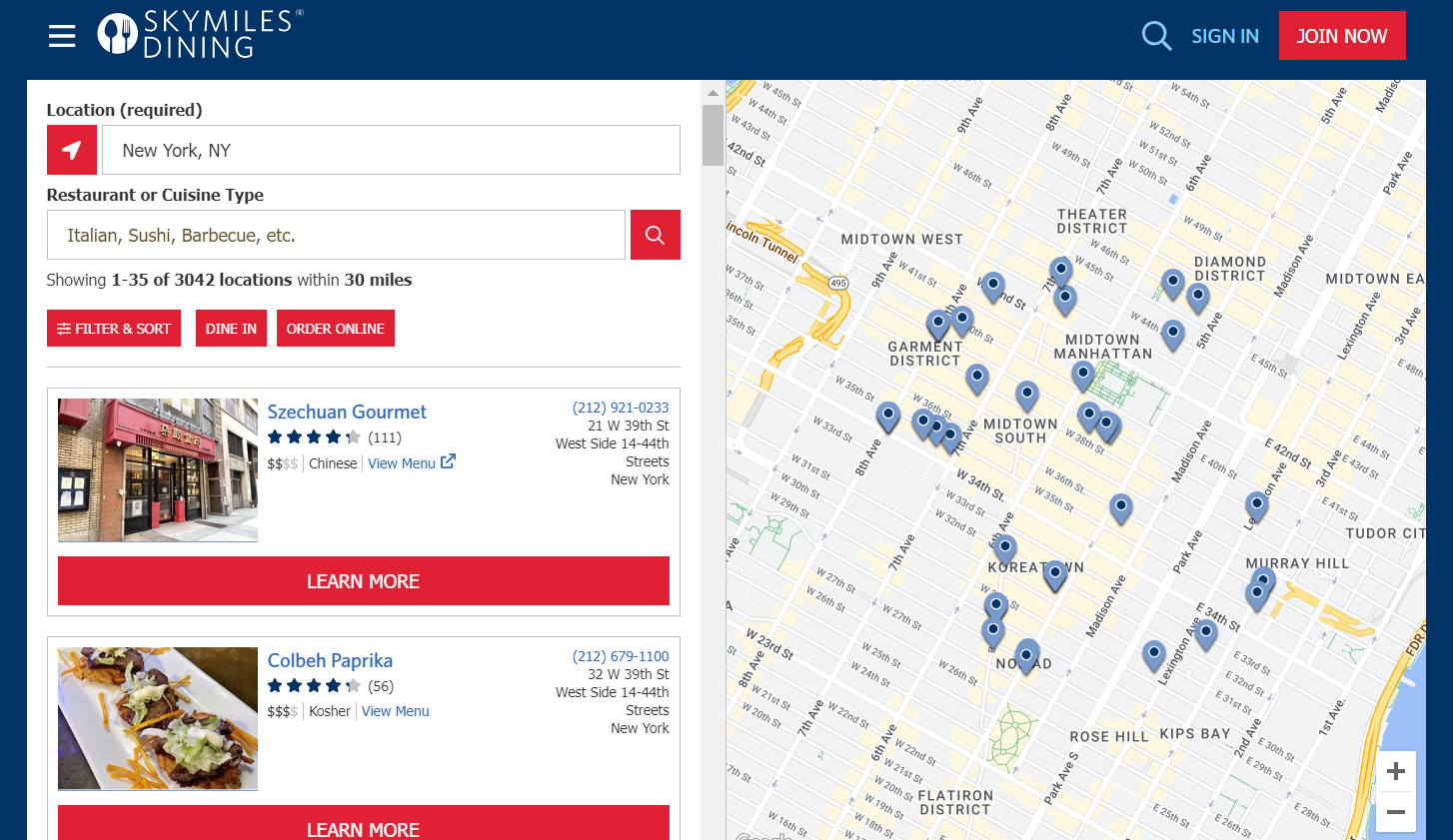This screenshot has width=1453, height=840.
Task: Click map pin on 8th Ave near W 35th St
Action: point(887,416)
